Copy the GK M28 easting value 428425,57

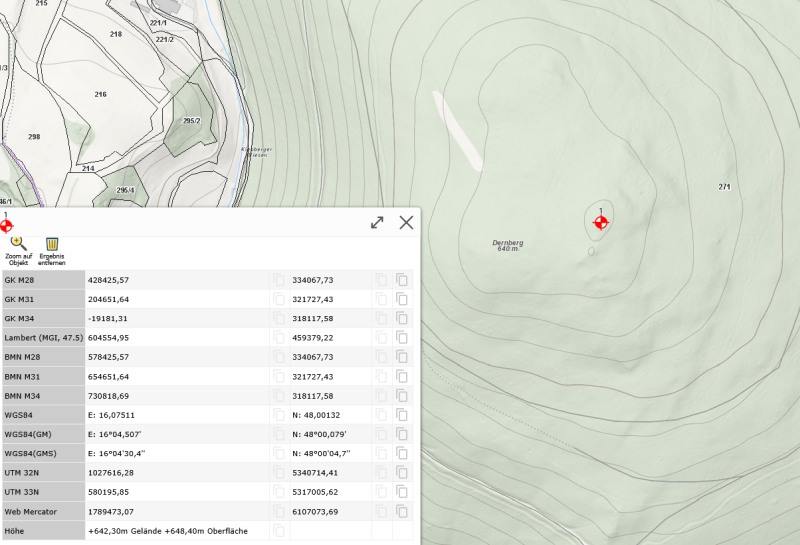coord(279,281)
